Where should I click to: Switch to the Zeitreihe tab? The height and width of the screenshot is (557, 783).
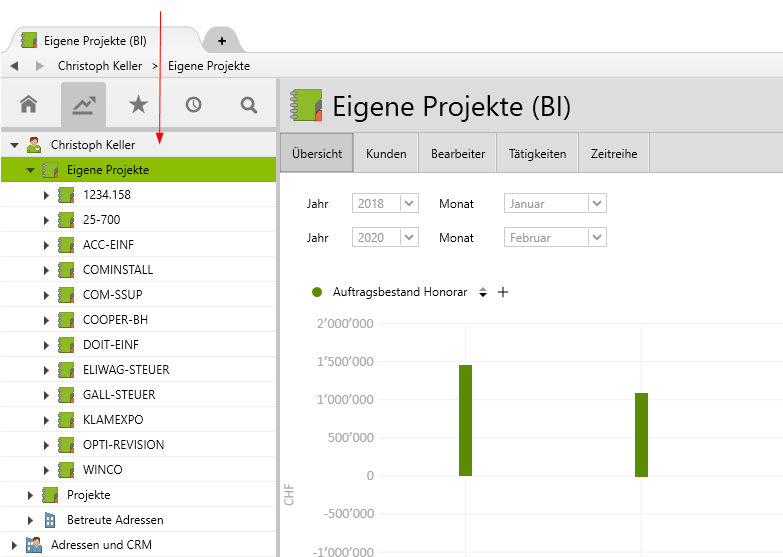614,154
